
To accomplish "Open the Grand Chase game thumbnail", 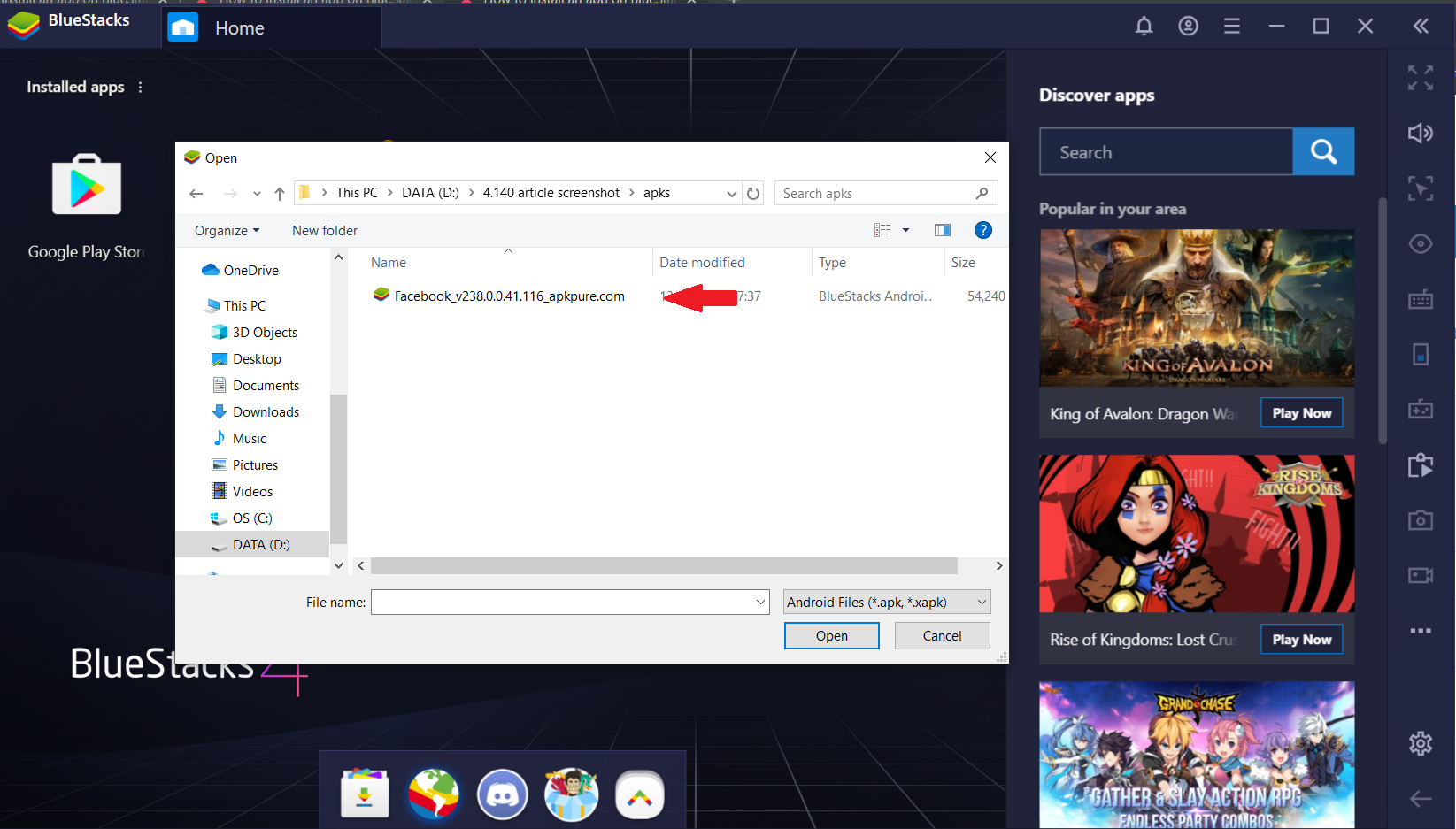I will click(x=1197, y=755).
